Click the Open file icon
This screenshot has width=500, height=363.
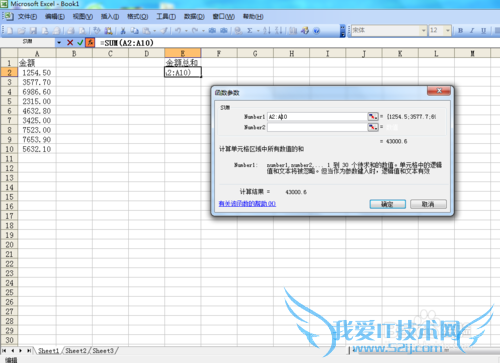pos(21,31)
